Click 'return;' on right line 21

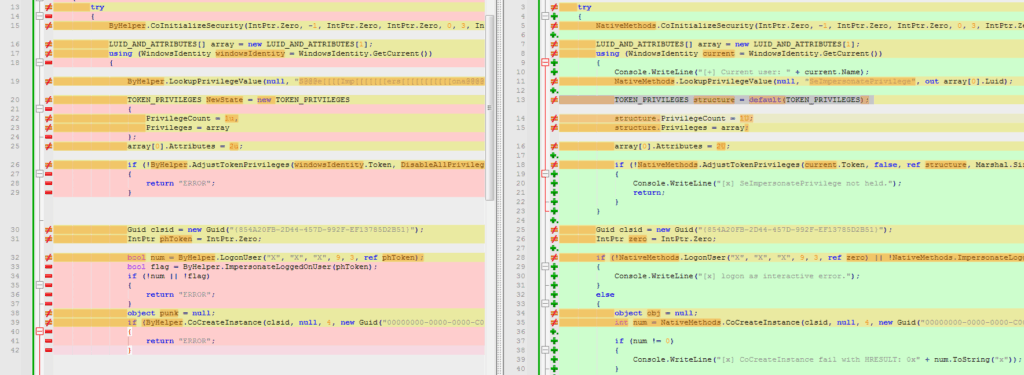pyautogui.click(x=648, y=193)
